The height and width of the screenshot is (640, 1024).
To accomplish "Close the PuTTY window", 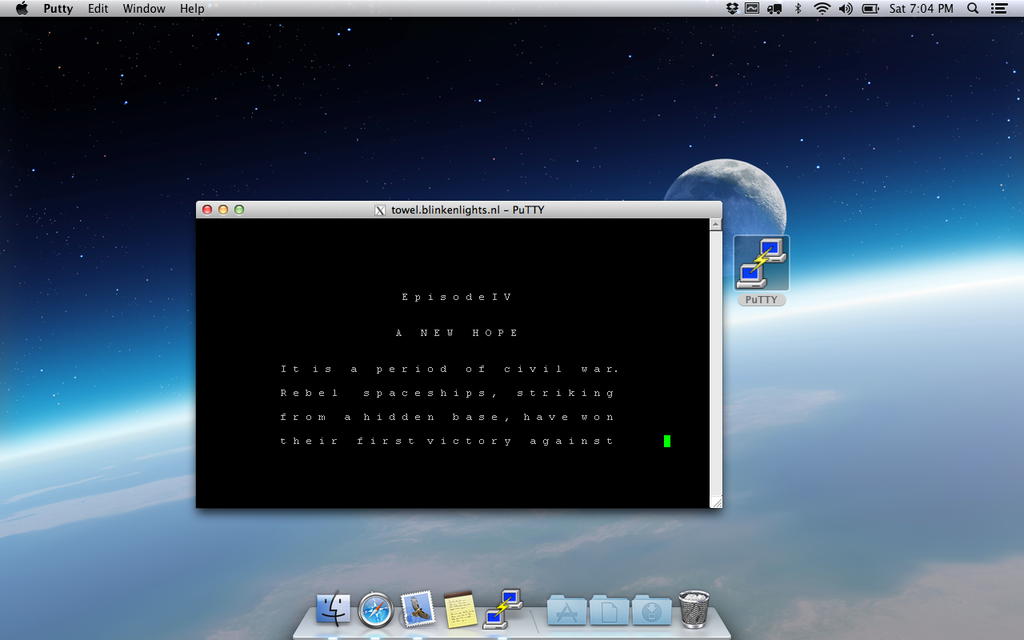I will [x=207, y=210].
